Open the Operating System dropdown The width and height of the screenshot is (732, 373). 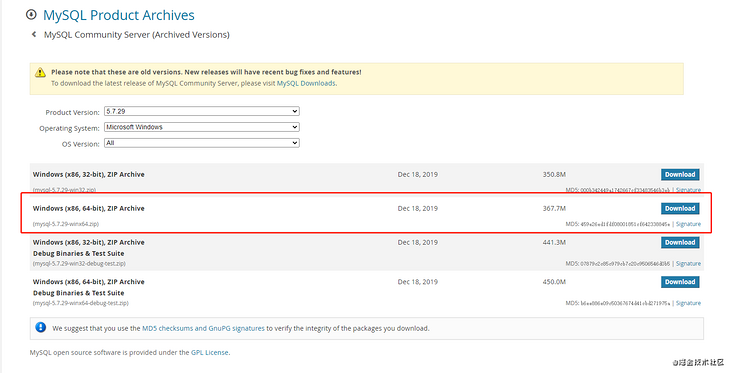point(202,127)
